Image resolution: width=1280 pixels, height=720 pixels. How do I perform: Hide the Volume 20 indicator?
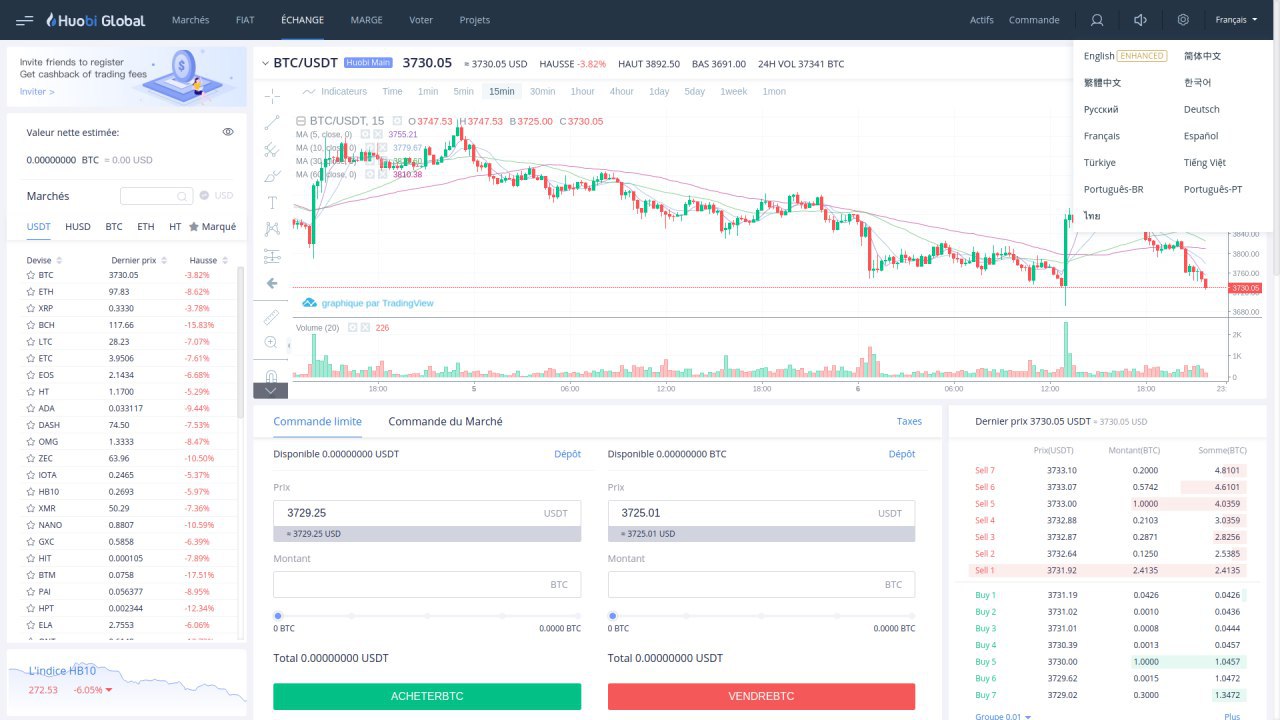click(x=352, y=328)
